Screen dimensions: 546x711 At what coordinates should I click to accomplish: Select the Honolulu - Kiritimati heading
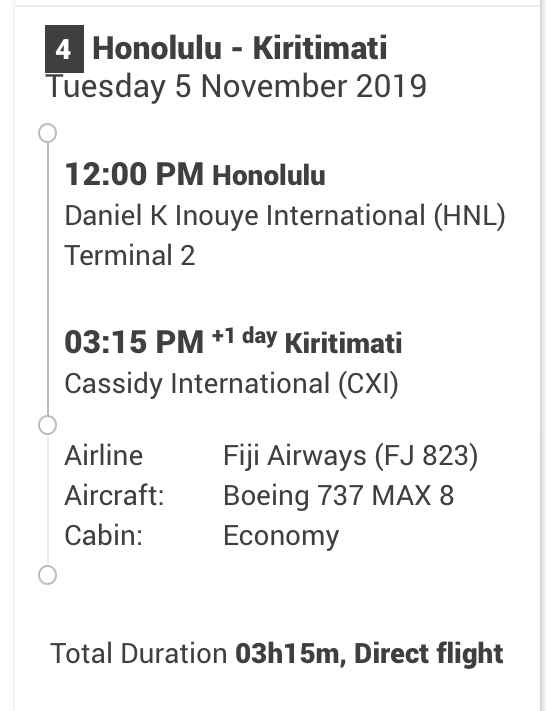click(x=239, y=48)
